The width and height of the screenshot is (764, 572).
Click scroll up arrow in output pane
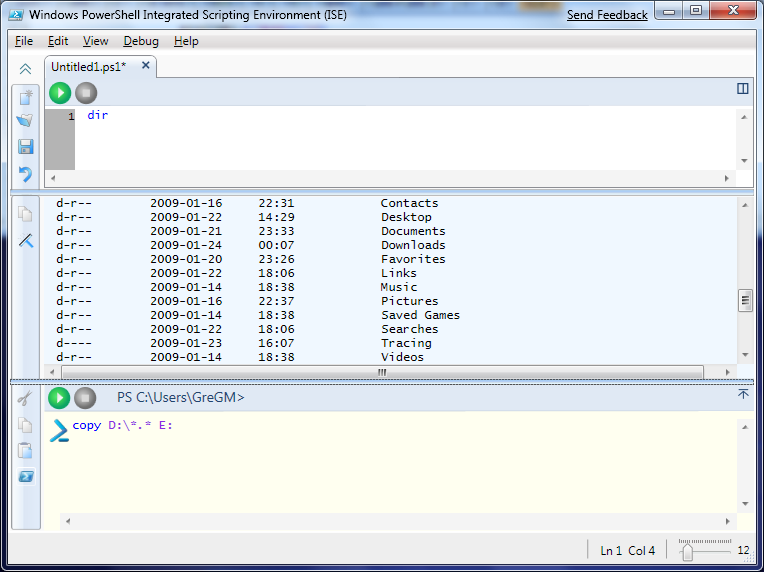(x=745, y=205)
